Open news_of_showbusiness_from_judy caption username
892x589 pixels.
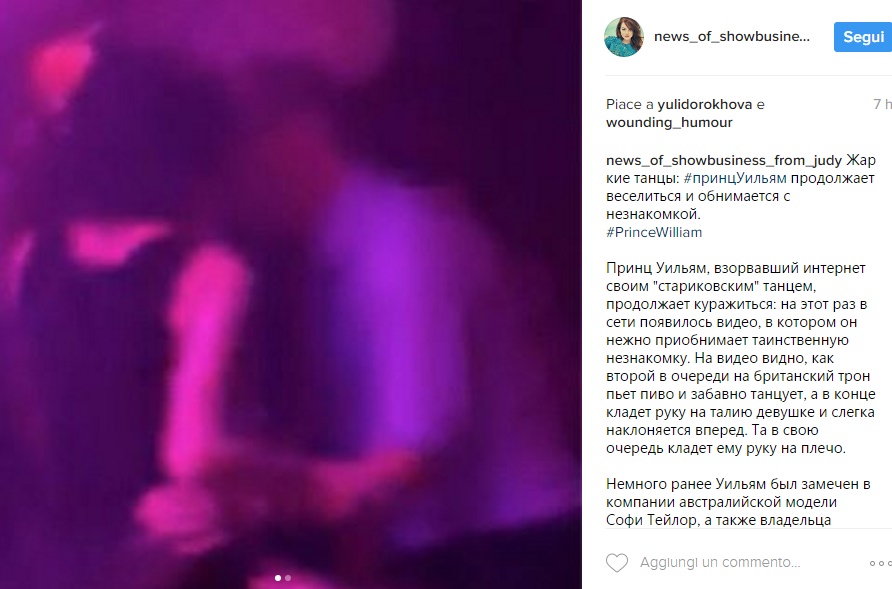(x=724, y=160)
